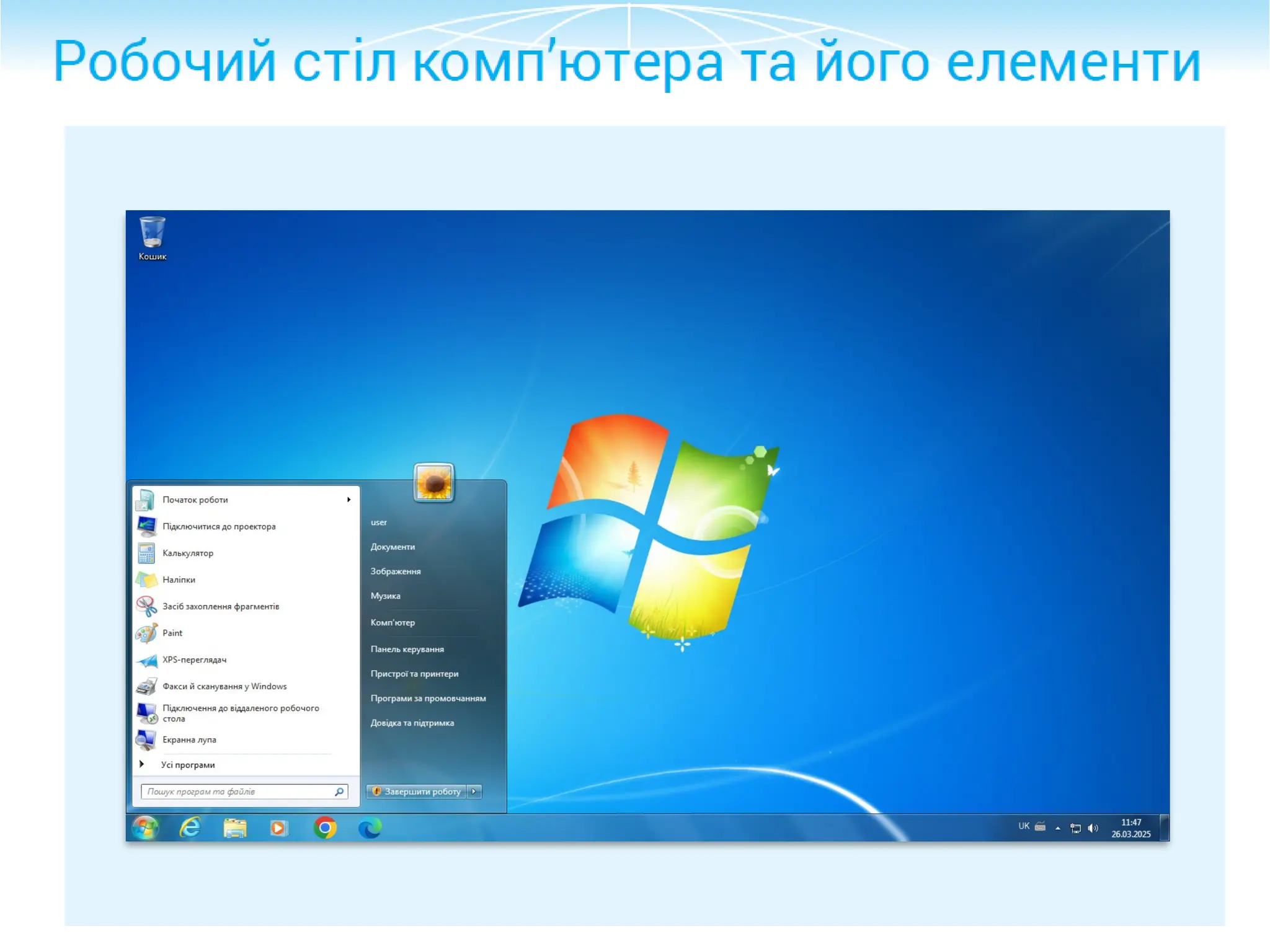Click the Windows Start orb button
The height and width of the screenshot is (952, 1270).
[146, 827]
